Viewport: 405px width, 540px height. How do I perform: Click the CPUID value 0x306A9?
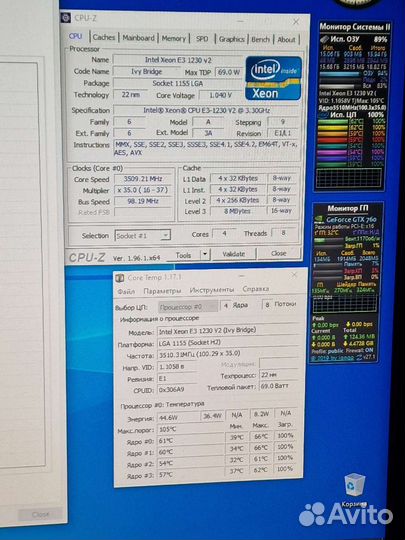coord(177,390)
